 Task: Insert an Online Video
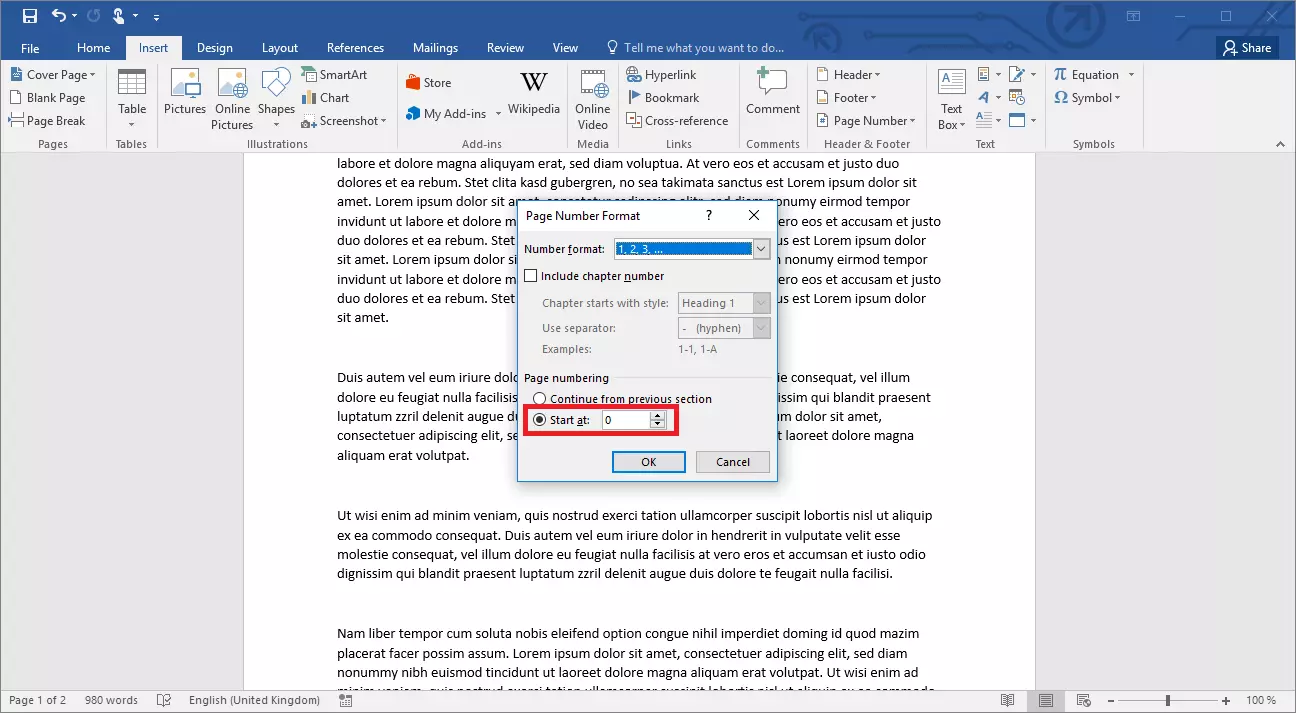[592, 95]
